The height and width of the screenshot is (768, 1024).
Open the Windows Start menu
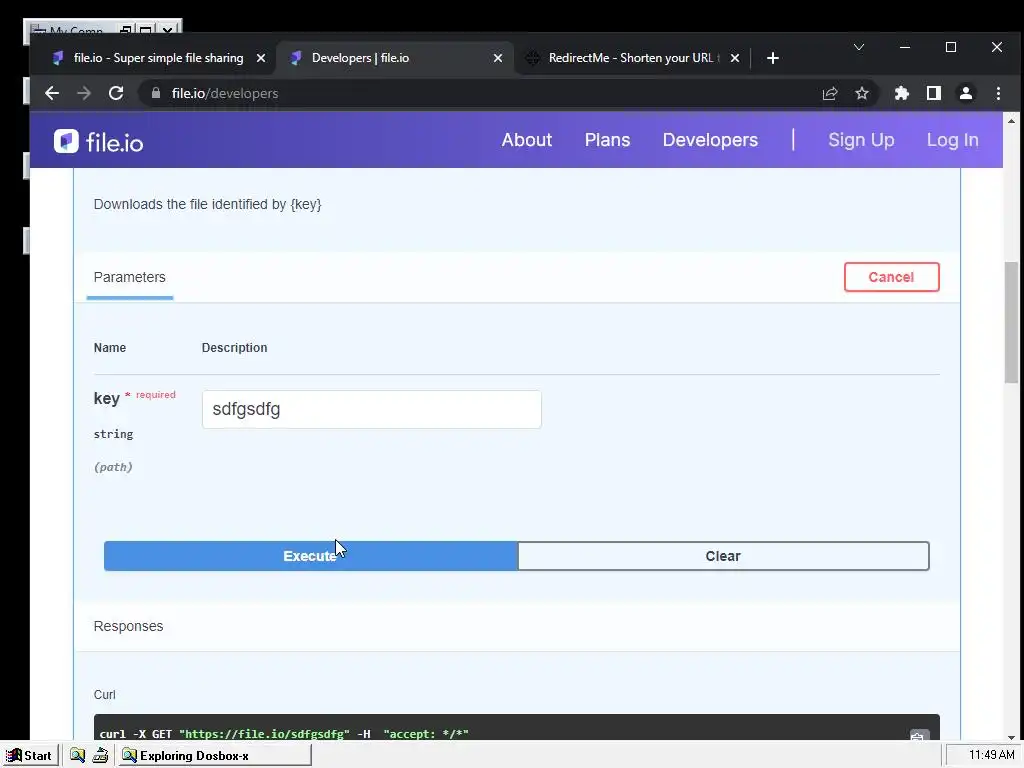tap(29, 756)
